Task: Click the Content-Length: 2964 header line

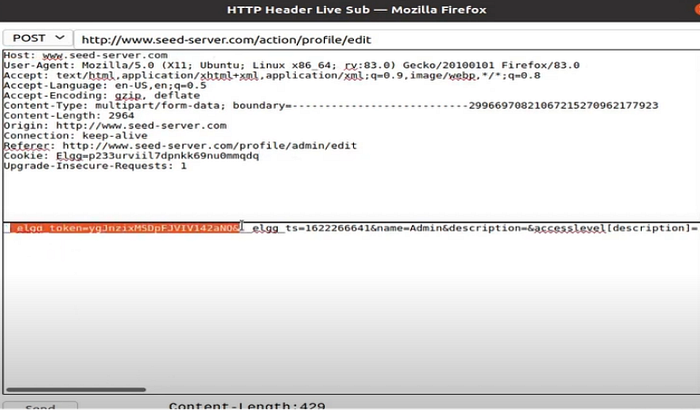Action: pos(69,116)
